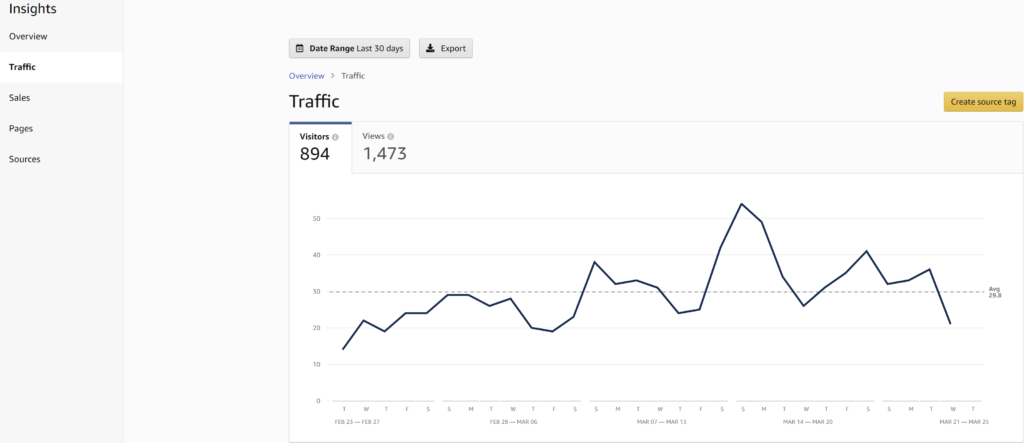Open the Pages sidebar section
This screenshot has height=443, width=1024.
21,128
